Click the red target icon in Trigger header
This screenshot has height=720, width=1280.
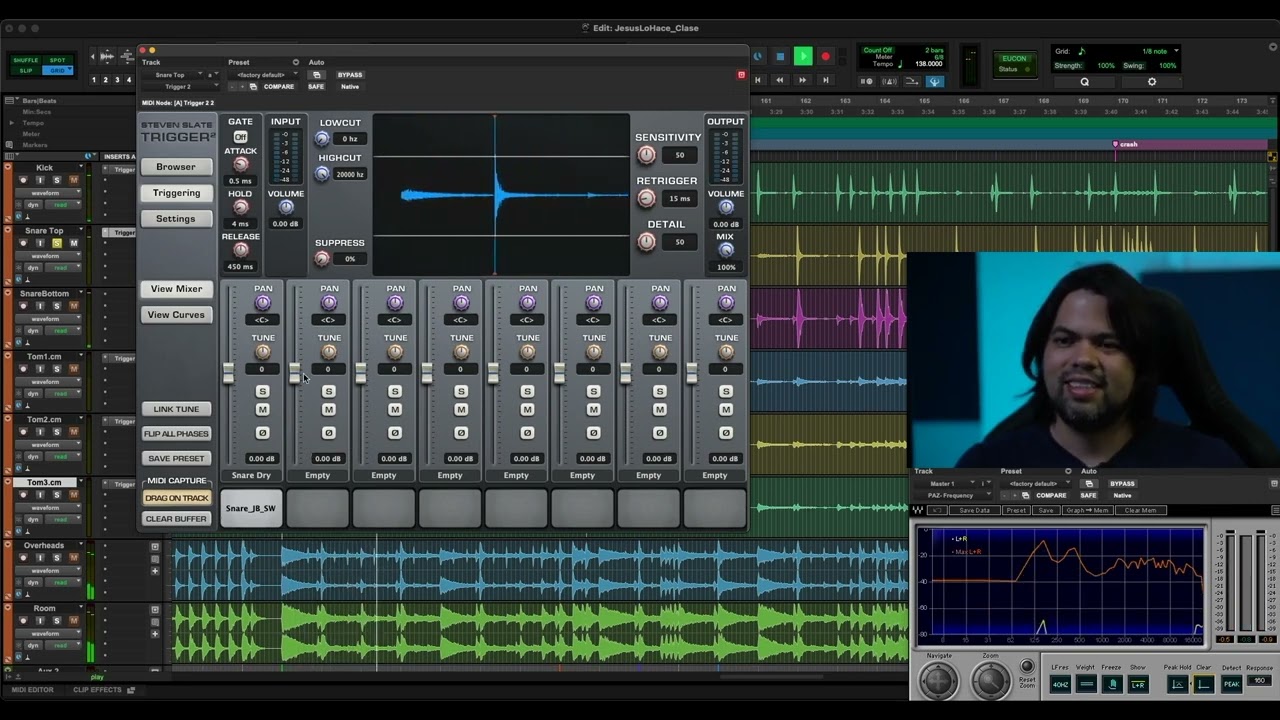pos(741,75)
